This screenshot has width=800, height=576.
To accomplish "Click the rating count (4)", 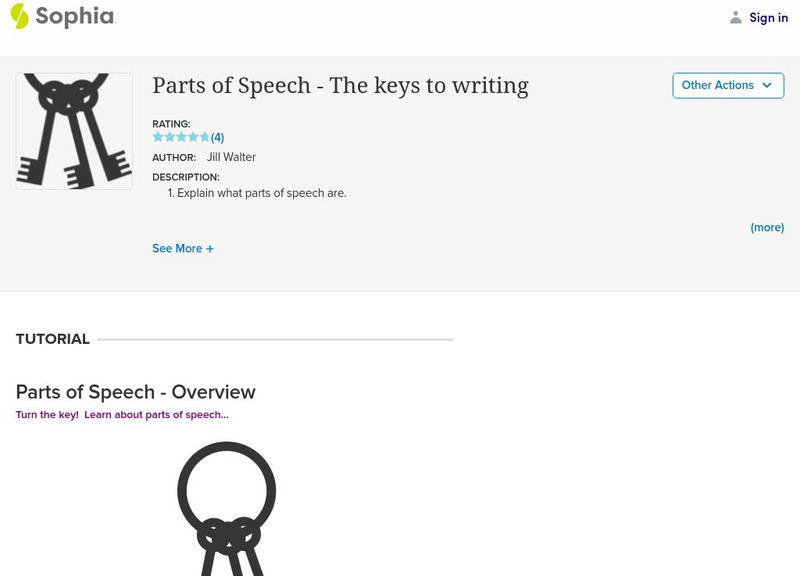I will [217, 137].
